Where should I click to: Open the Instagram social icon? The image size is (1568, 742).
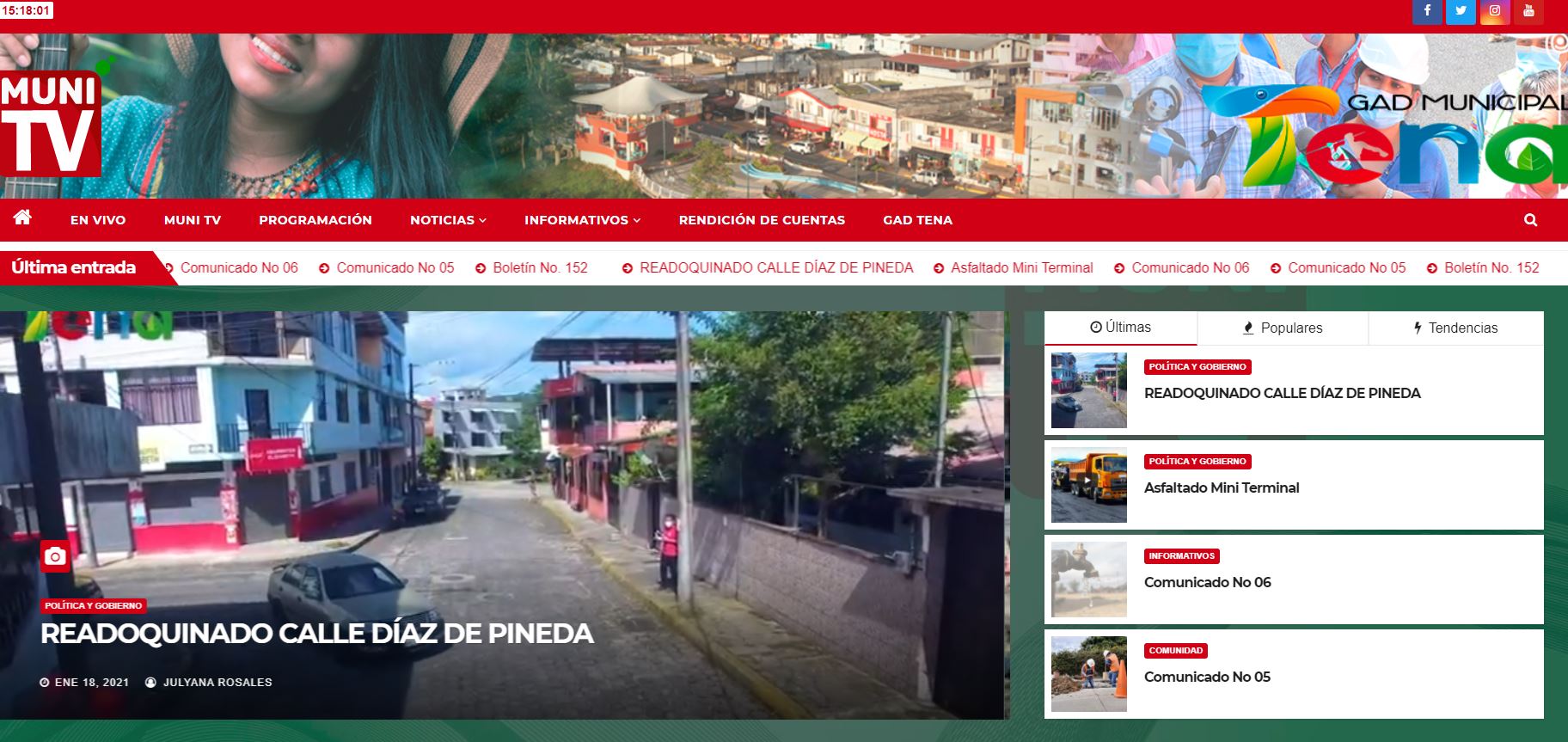(x=1495, y=11)
